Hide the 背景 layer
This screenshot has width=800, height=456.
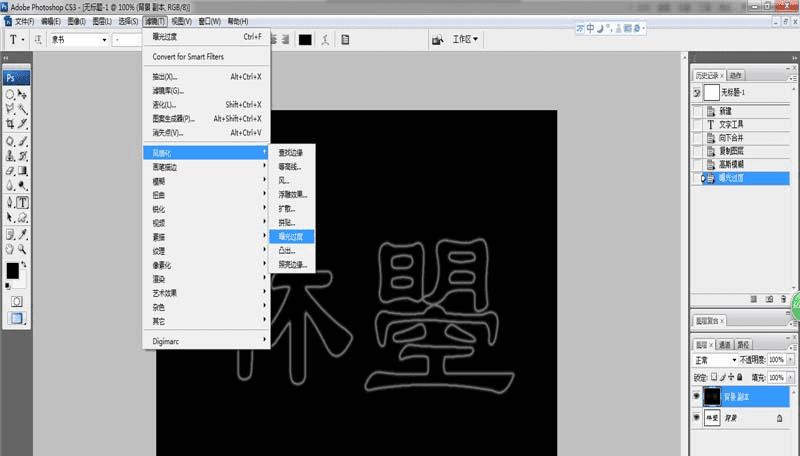[696, 418]
